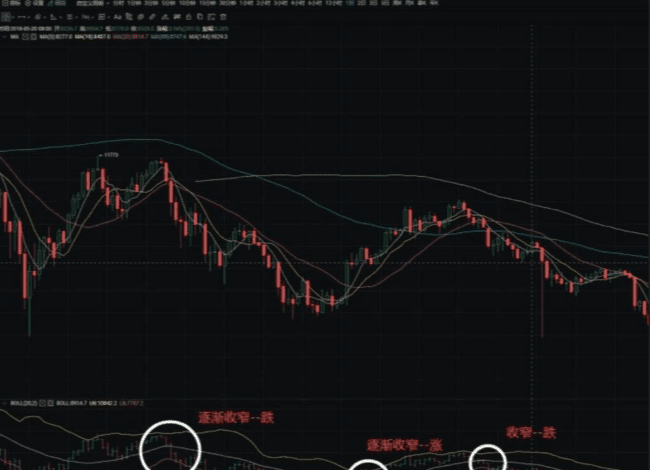Click the MA(10) legend value
Screen dimensions: 650x470
(92, 36)
